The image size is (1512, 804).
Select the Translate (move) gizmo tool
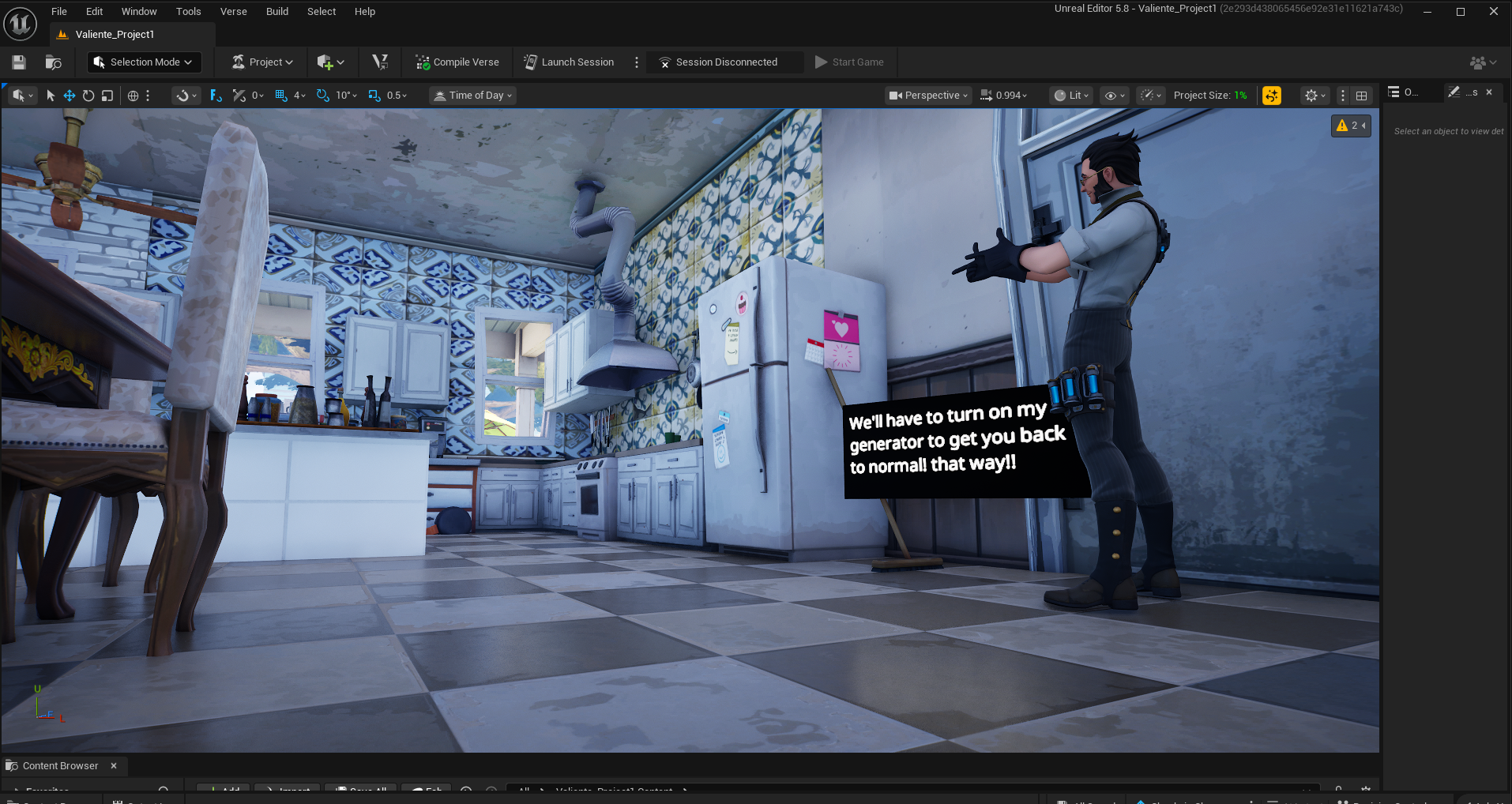pyautogui.click(x=70, y=96)
